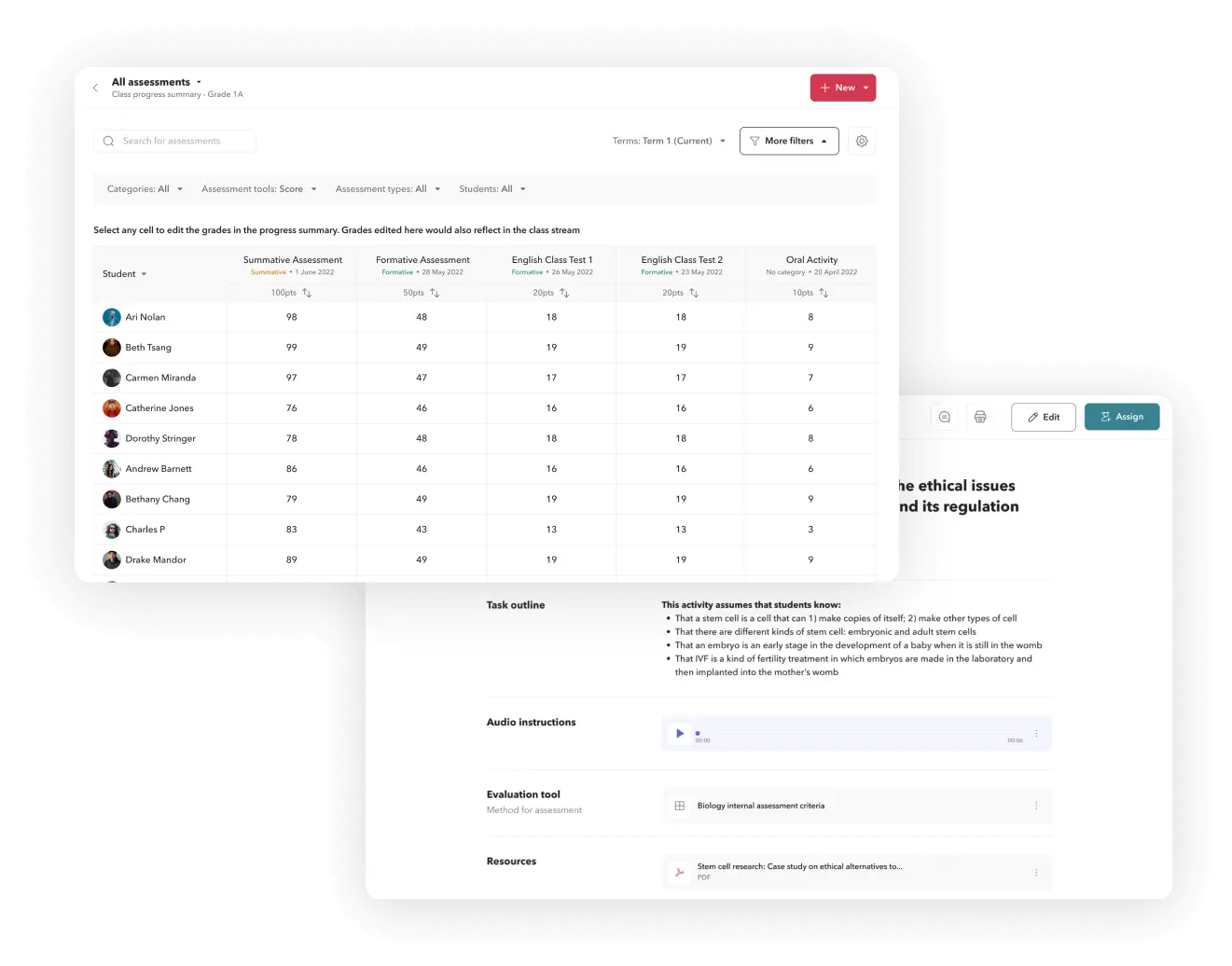Viewport: 1232px width, 966px height.
Task: Click the print icon in activity toolbar
Action: pyautogui.click(x=980, y=417)
